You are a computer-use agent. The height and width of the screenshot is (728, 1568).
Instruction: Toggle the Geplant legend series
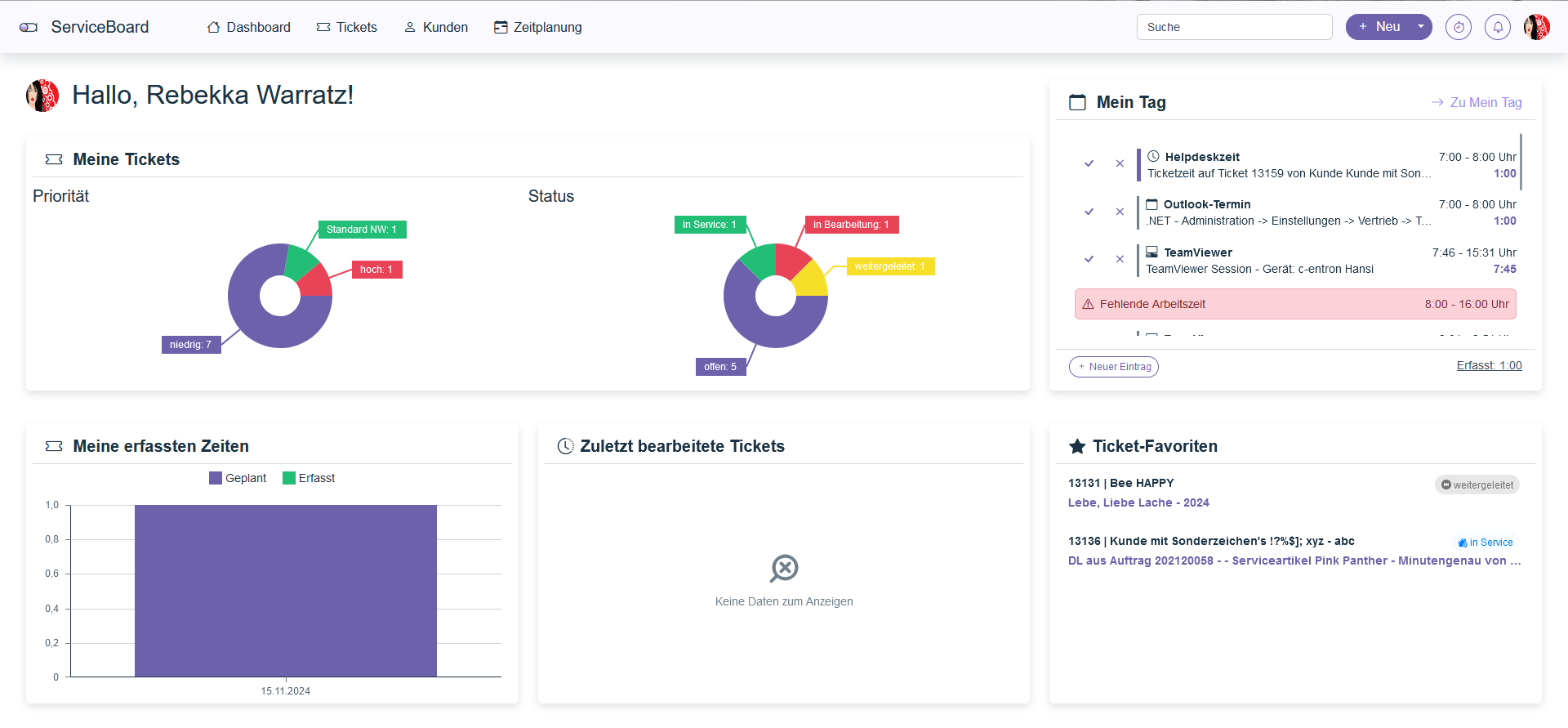(238, 478)
